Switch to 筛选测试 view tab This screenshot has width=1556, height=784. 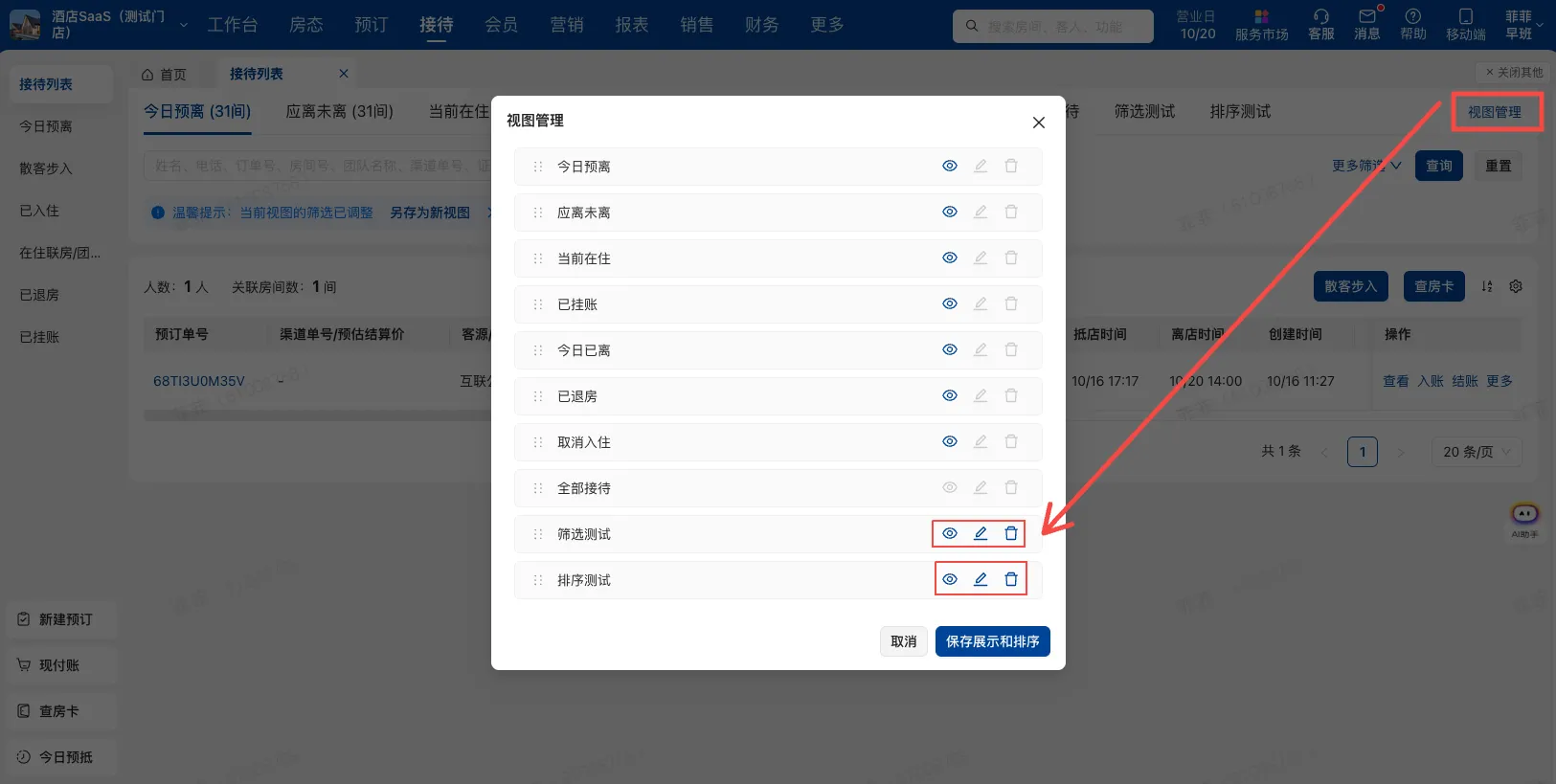pos(1144,112)
